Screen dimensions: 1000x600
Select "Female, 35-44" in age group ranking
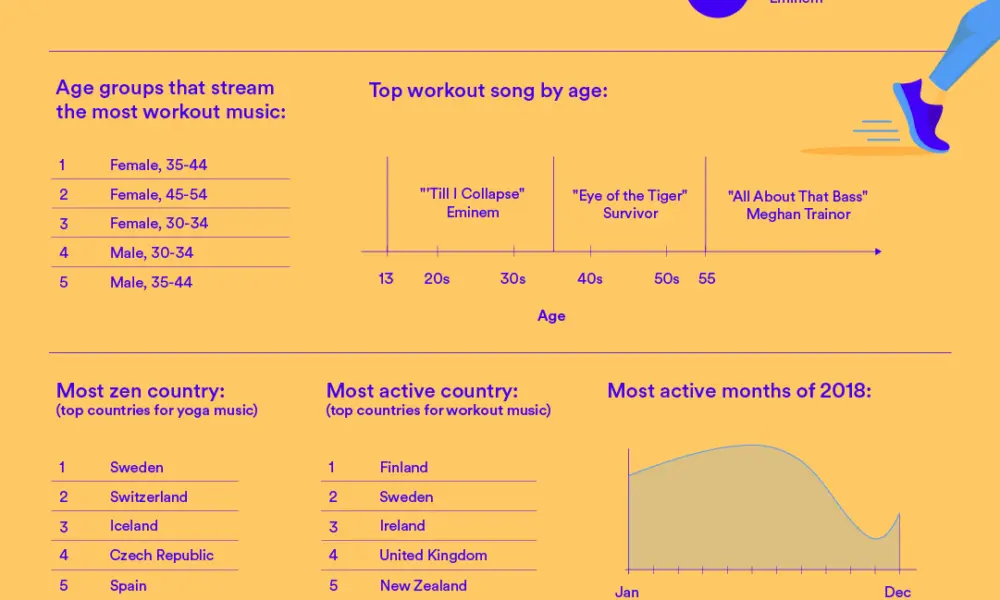point(158,165)
